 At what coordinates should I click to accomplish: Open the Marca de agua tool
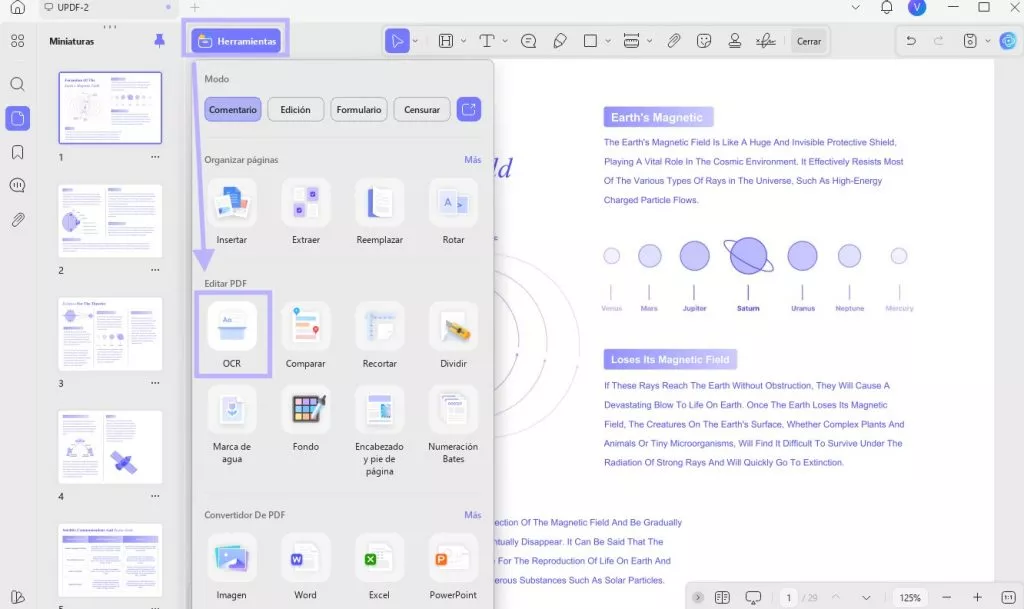click(x=232, y=410)
